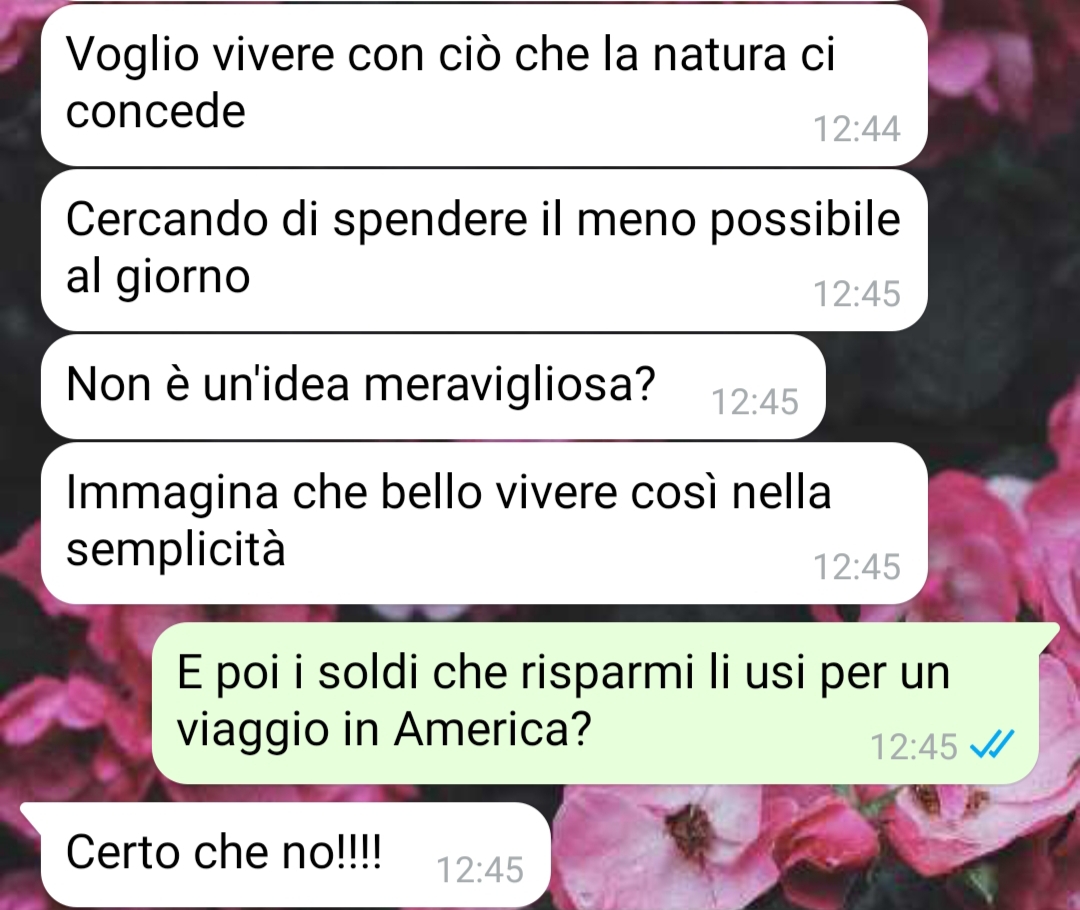Image resolution: width=1080 pixels, height=910 pixels.
Task: Click the 12:44 timestamp on first message
Action: click(857, 129)
